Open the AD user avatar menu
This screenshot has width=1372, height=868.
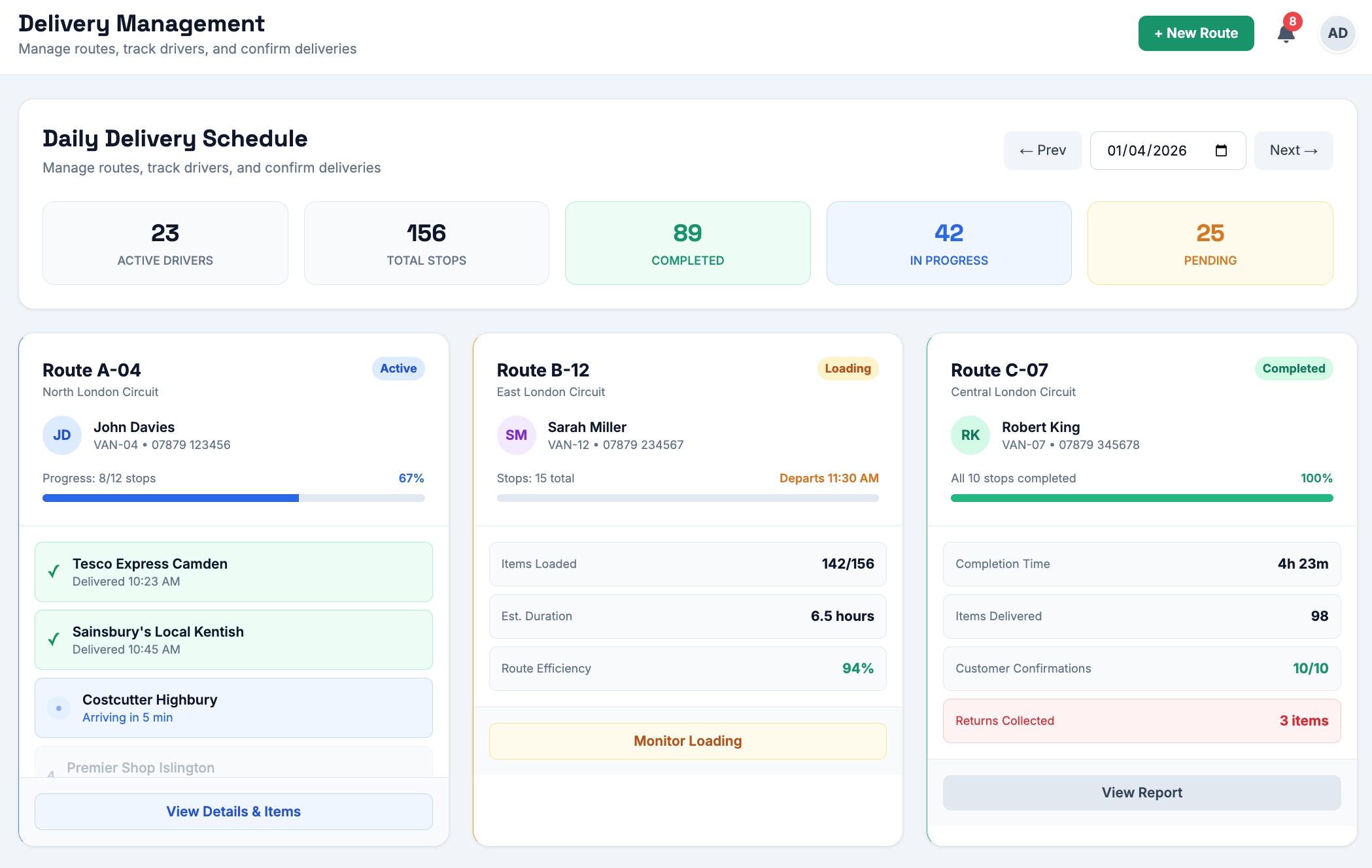click(x=1337, y=33)
